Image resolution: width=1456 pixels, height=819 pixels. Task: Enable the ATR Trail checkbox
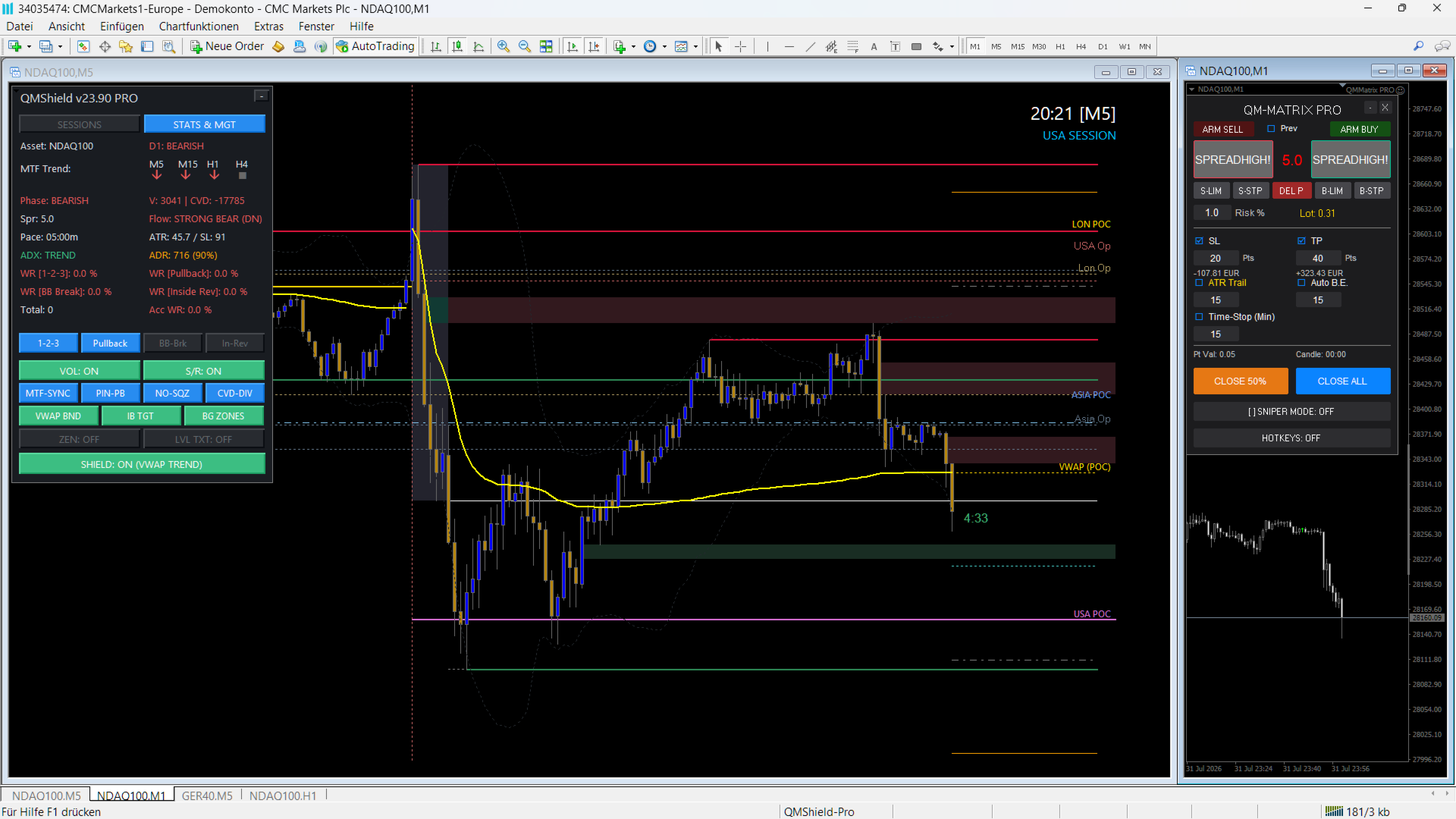[1199, 283]
